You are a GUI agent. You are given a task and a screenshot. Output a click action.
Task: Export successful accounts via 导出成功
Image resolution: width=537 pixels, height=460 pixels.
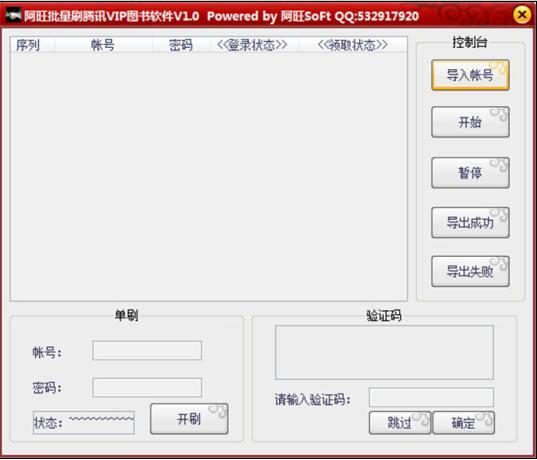point(470,223)
